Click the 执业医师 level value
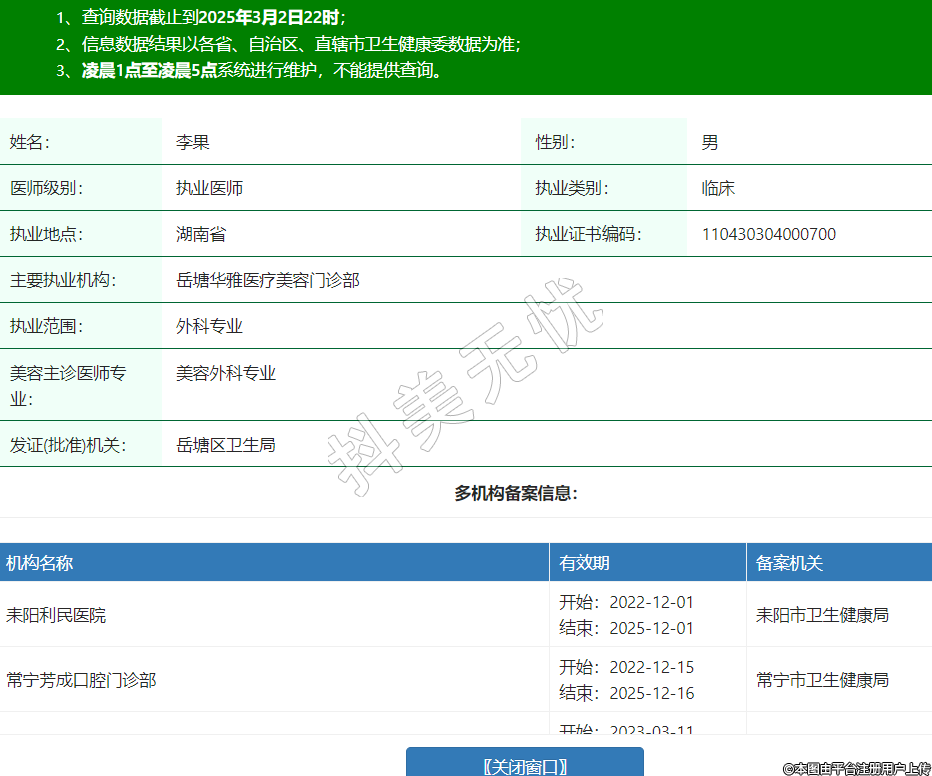 [x=209, y=188]
